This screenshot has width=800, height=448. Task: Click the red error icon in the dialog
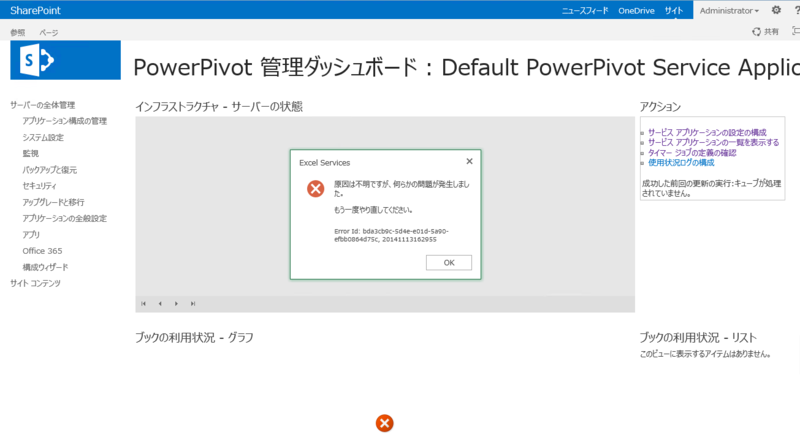pos(315,189)
